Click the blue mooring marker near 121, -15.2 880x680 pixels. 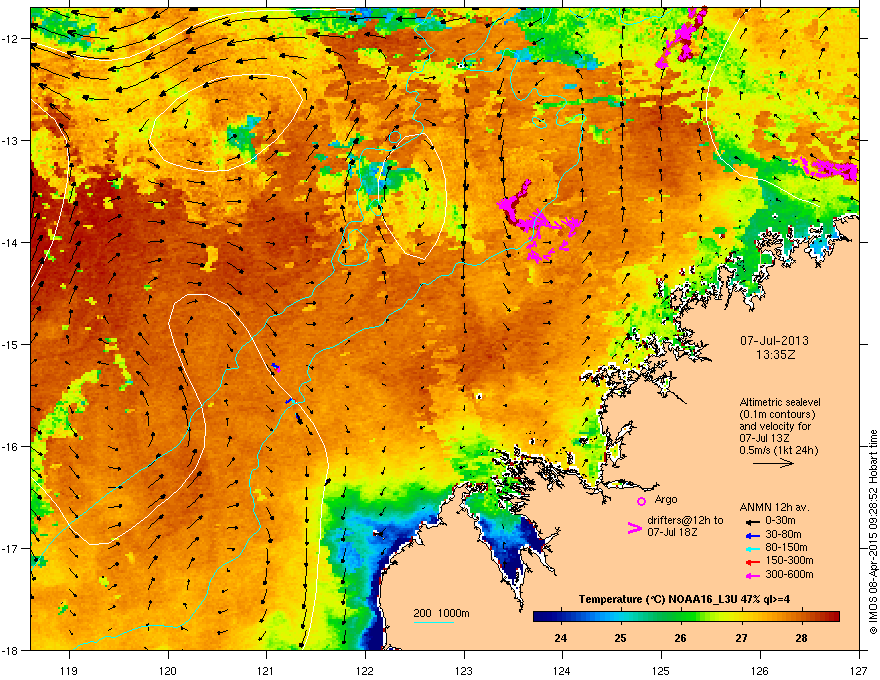click(x=276, y=367)
